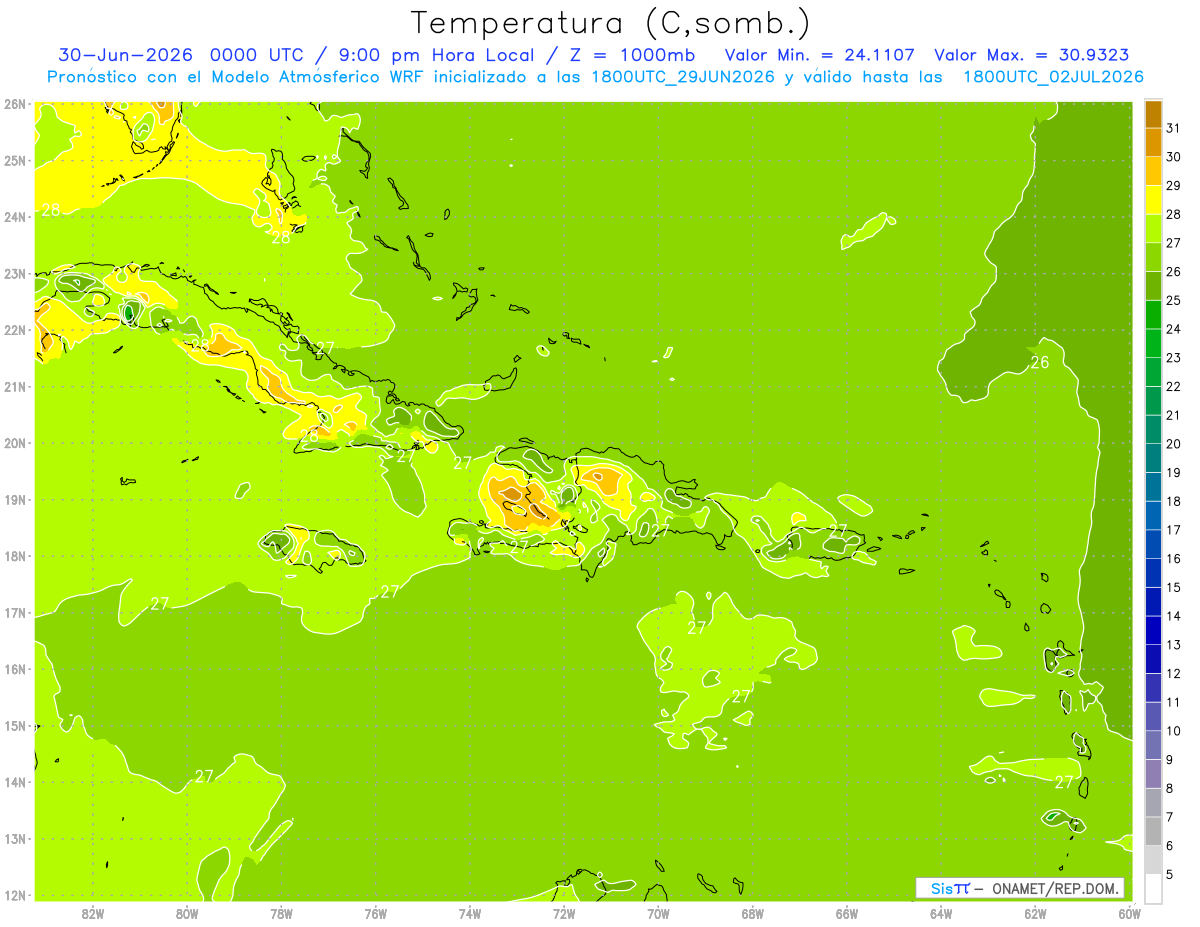Pick the legend swatch between 29 and 30
The image size is (1200, 927).
[x=1153, y=171]
